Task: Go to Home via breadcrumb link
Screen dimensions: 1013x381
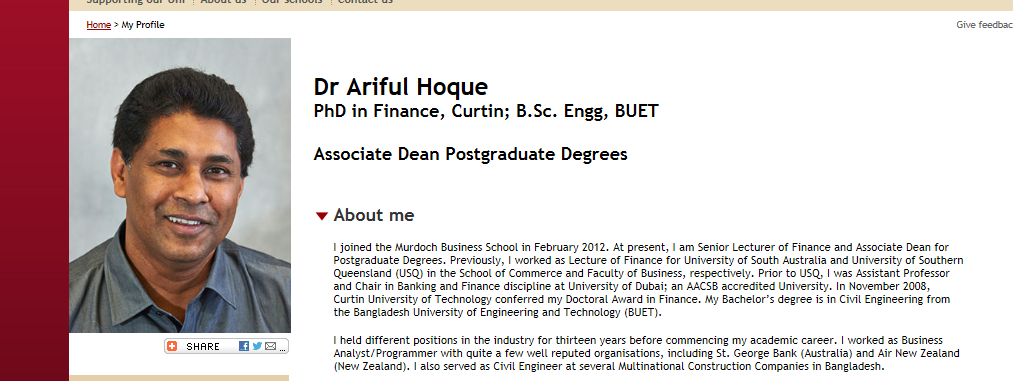Action: 99,25
